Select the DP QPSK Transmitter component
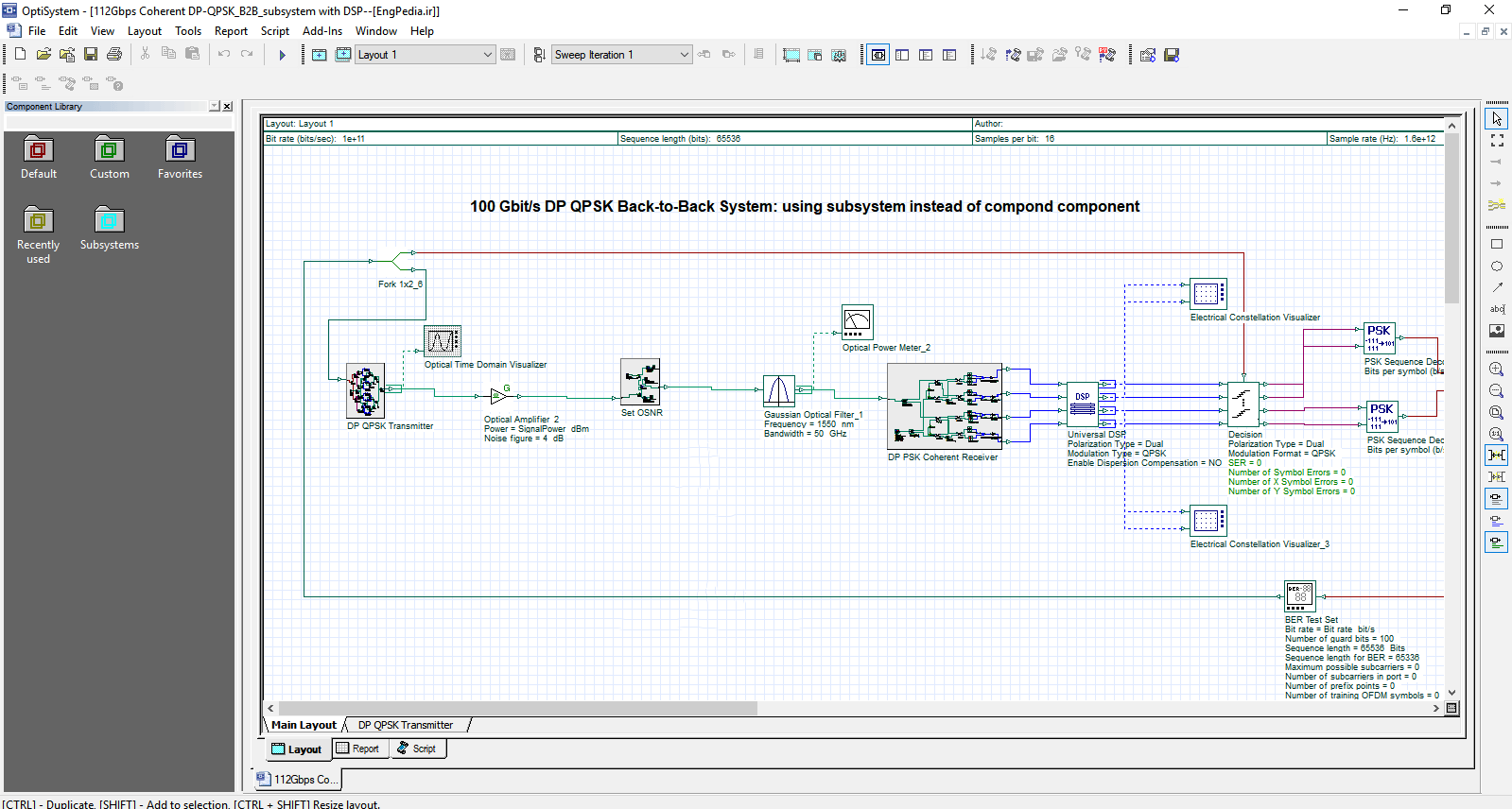 point(365,390)
